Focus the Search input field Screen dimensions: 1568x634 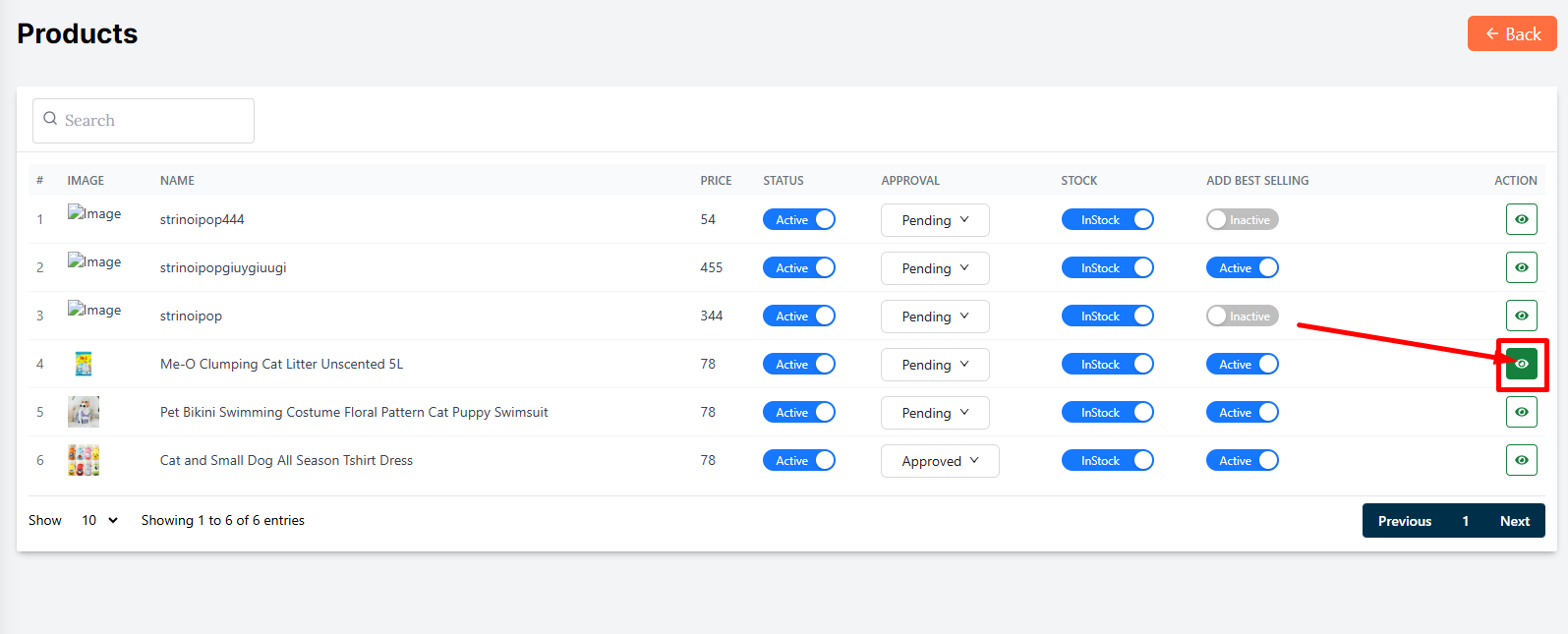click(152, 120)
